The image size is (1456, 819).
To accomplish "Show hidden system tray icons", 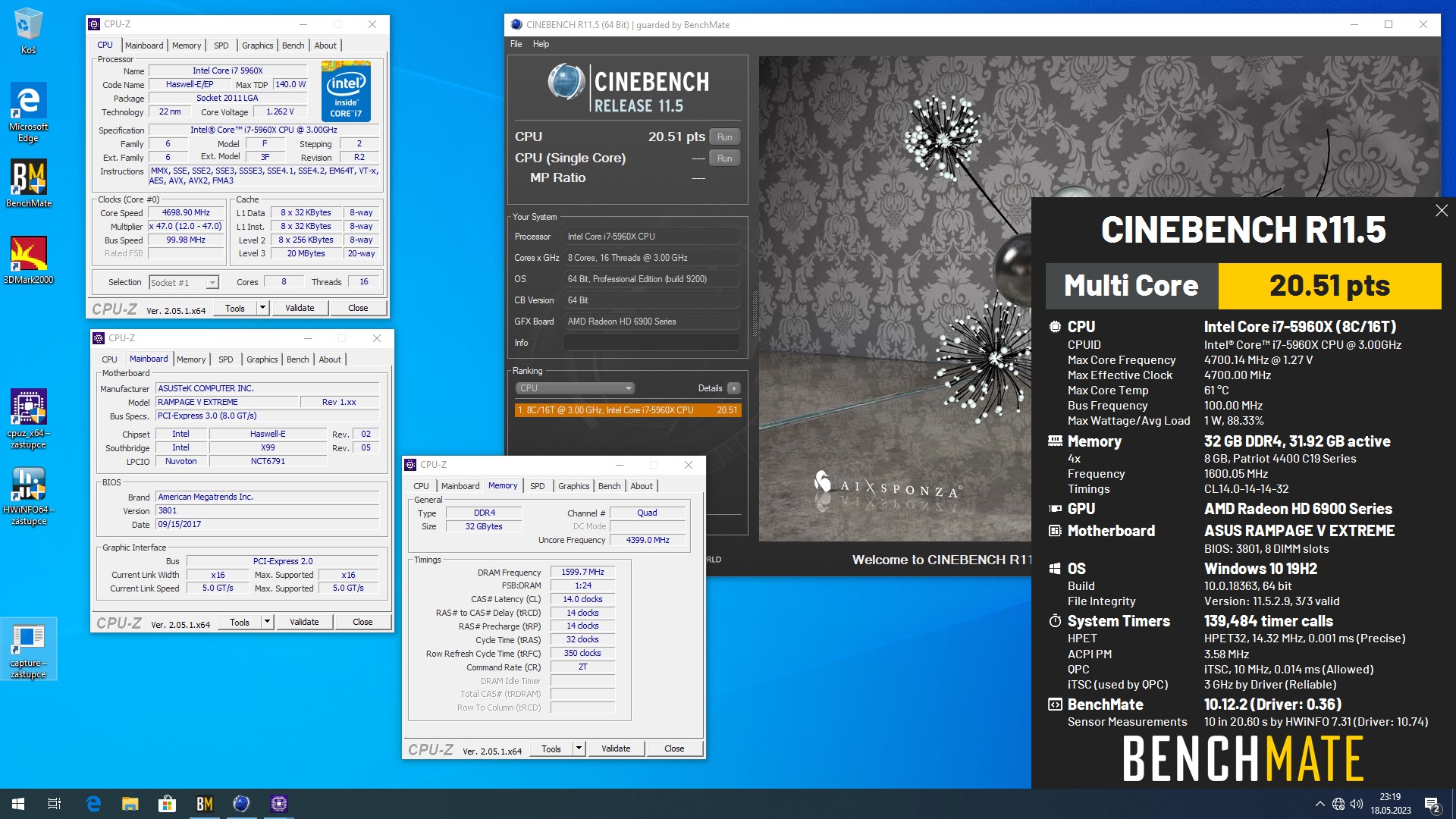I will [x=1319, y=804].
